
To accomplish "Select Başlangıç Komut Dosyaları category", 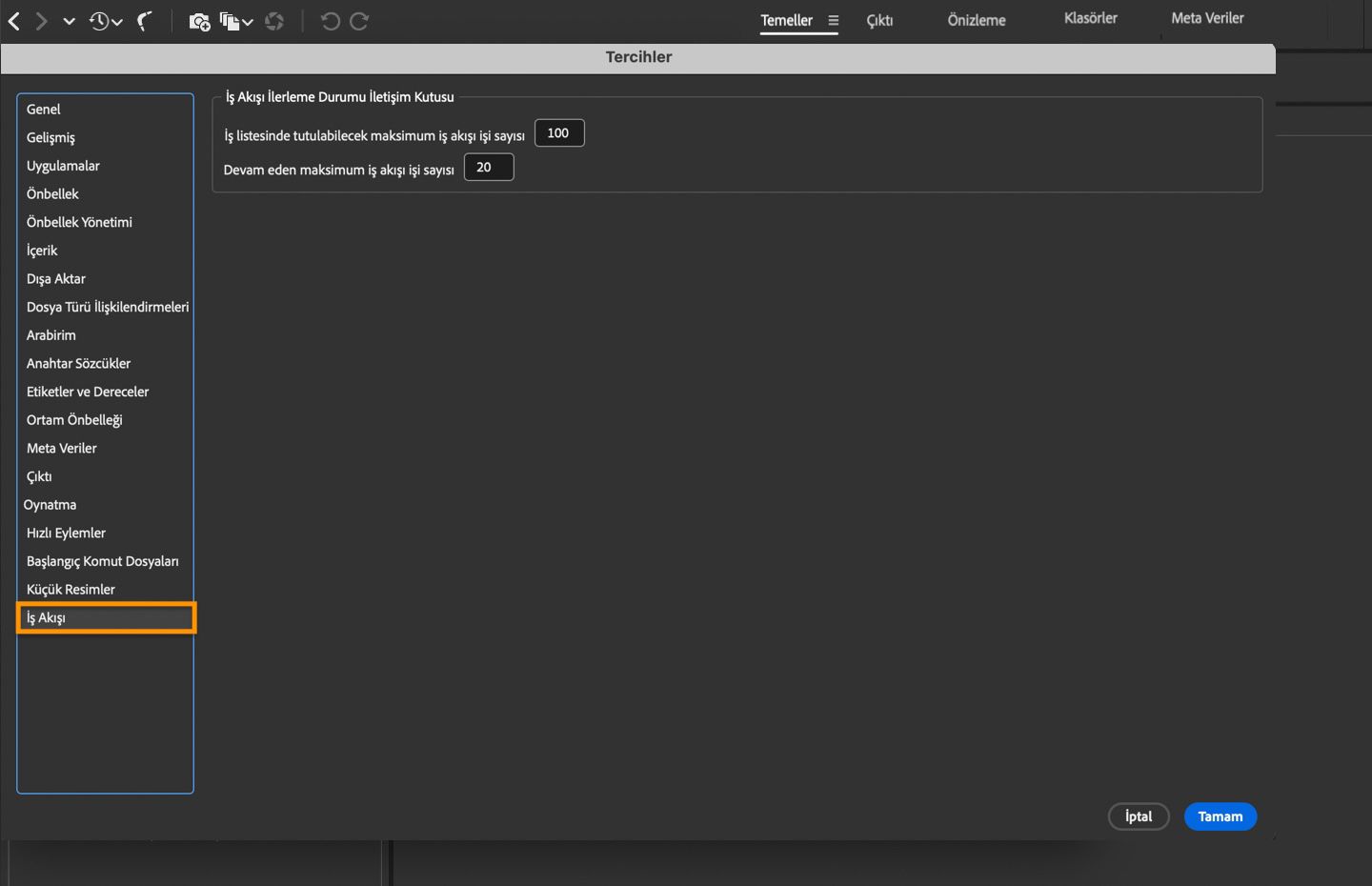I will click(x=105, y=561).
